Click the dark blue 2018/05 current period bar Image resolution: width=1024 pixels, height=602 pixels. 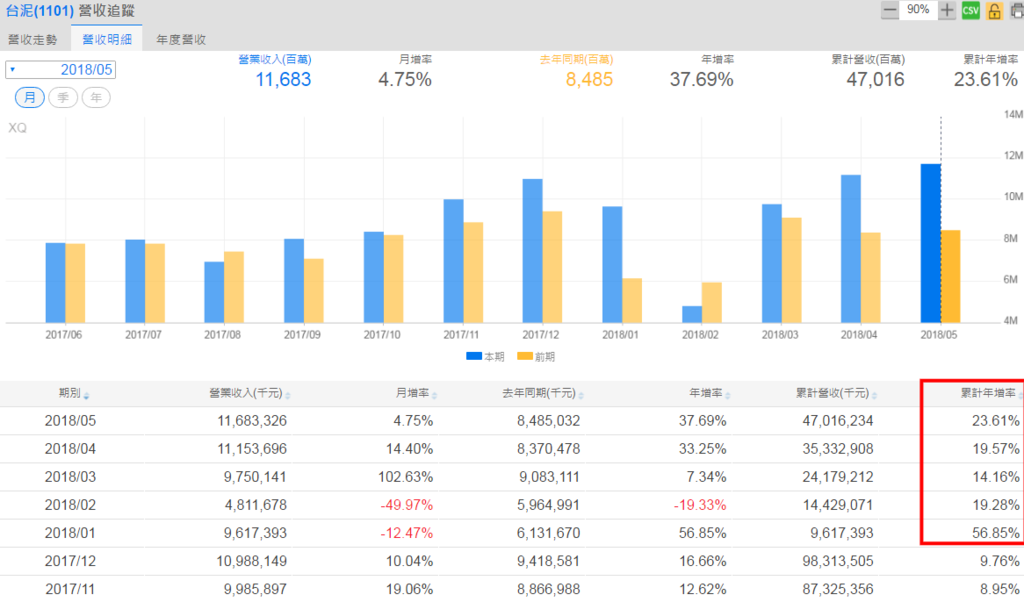click(x=931, y=244)
